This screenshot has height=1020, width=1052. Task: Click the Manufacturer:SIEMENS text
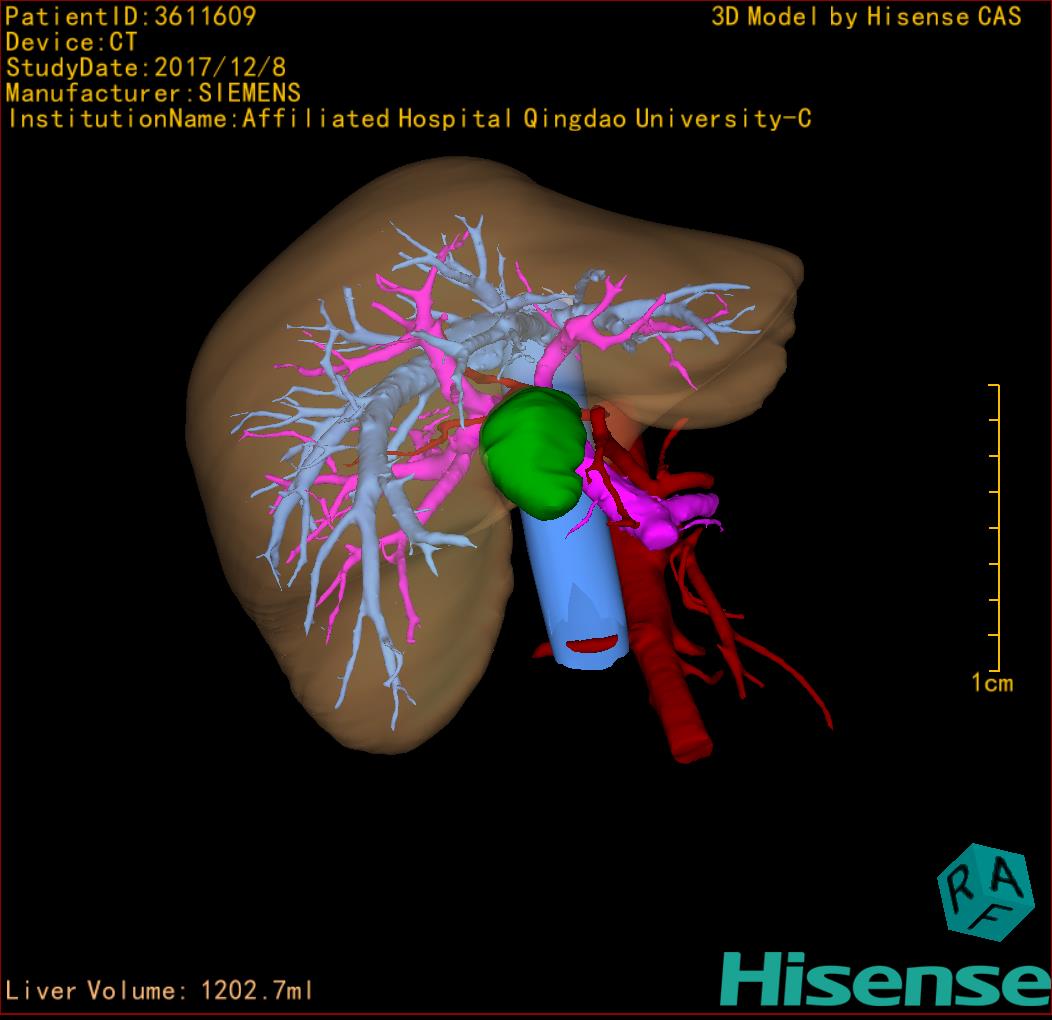153,93
